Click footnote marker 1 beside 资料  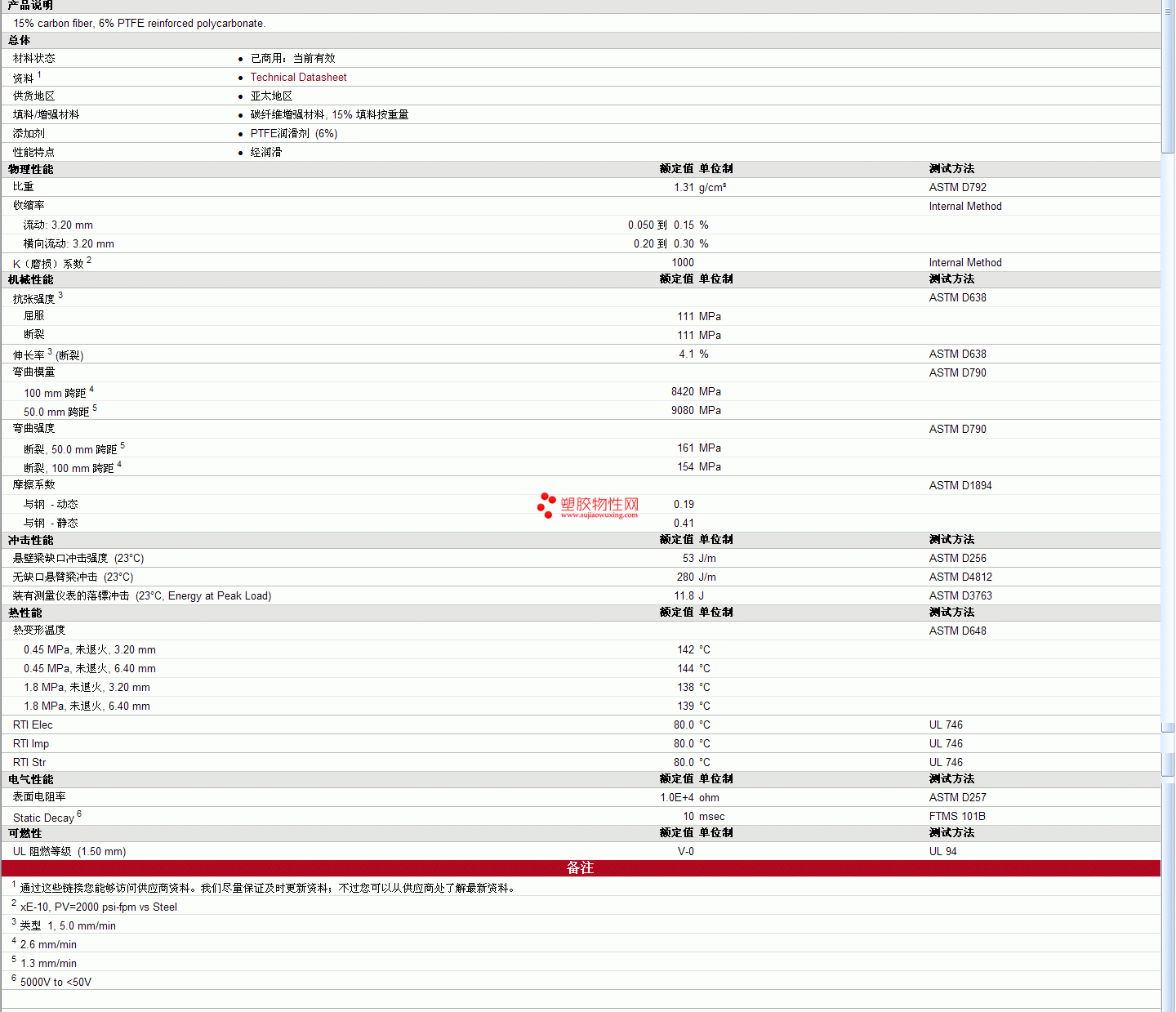(39, 75)
